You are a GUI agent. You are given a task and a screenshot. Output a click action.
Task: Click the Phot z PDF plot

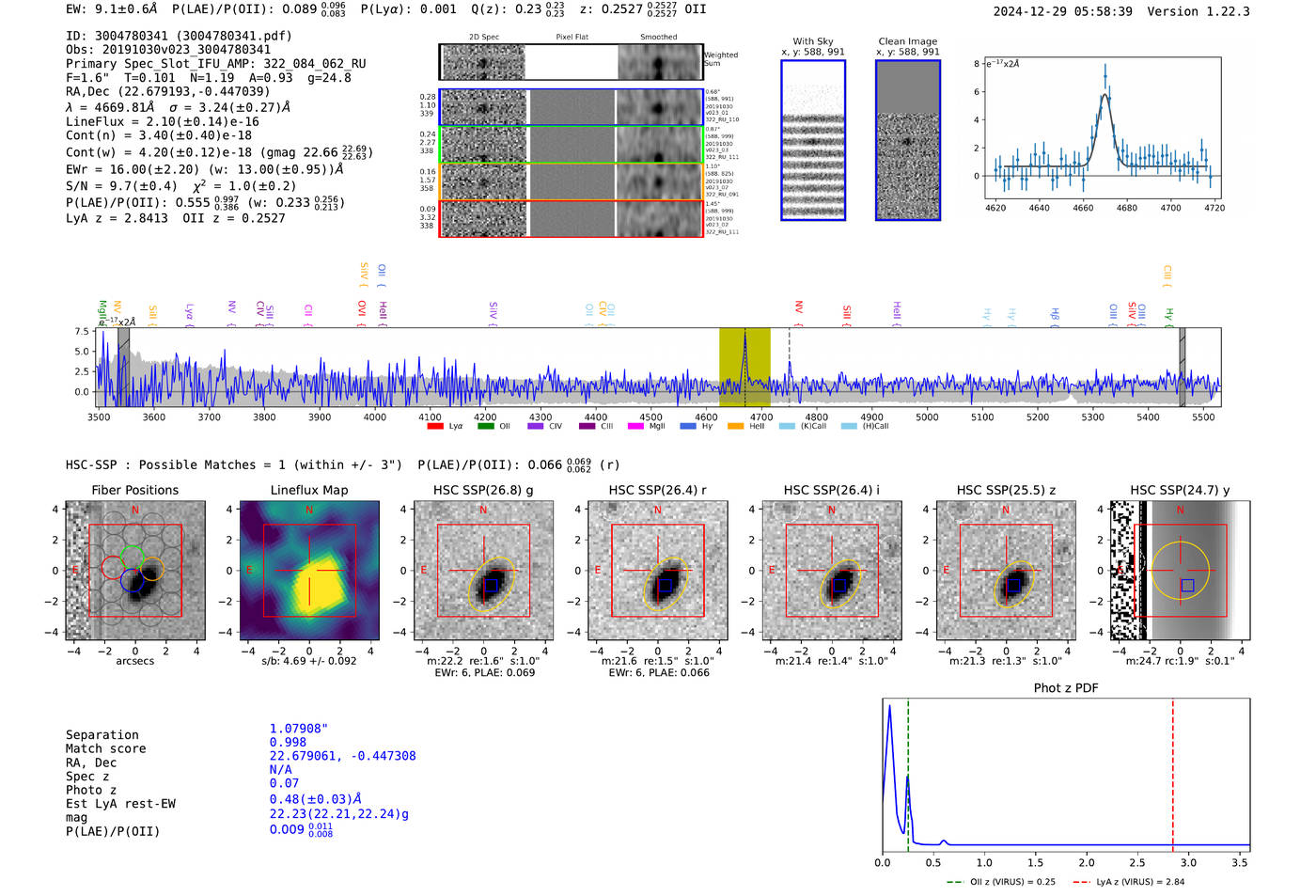click(1066, 775)
